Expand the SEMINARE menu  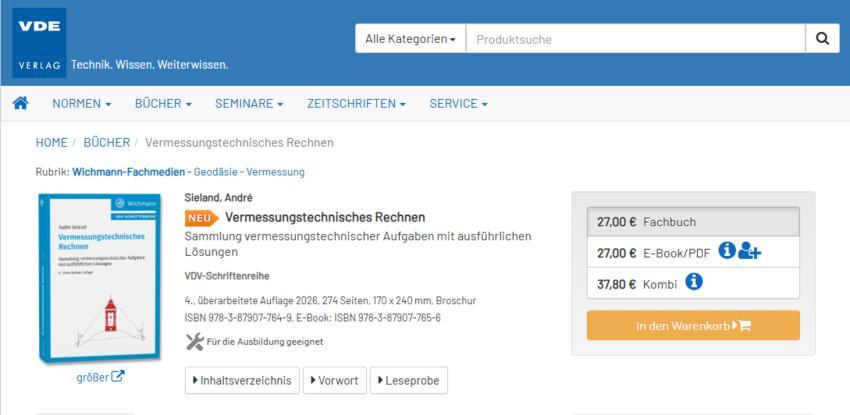coord(249,103)
